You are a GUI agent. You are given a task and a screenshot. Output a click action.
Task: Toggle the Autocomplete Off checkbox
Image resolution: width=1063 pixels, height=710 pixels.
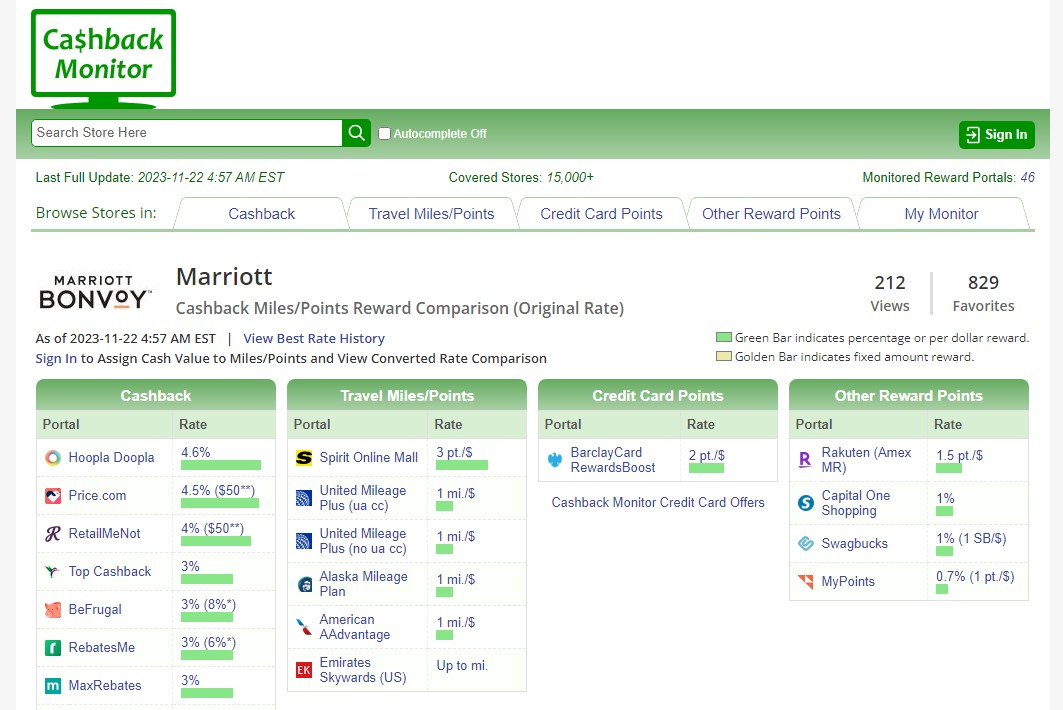(x=384, y=134)
